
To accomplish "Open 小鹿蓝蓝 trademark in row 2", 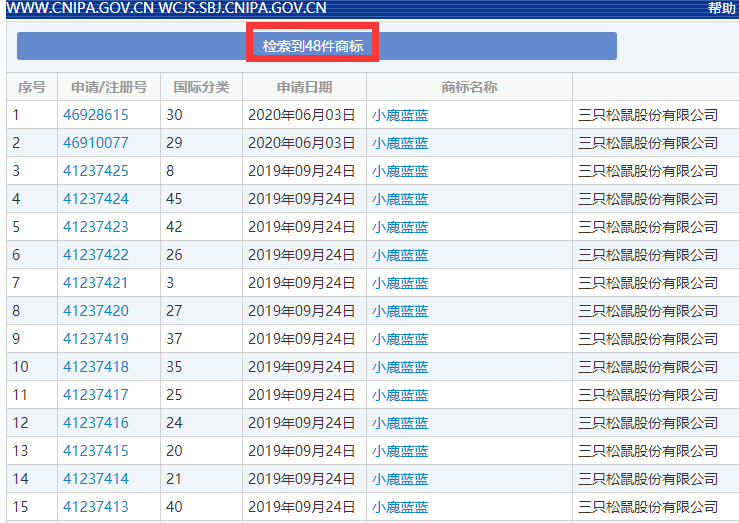I will coord(400,143).
